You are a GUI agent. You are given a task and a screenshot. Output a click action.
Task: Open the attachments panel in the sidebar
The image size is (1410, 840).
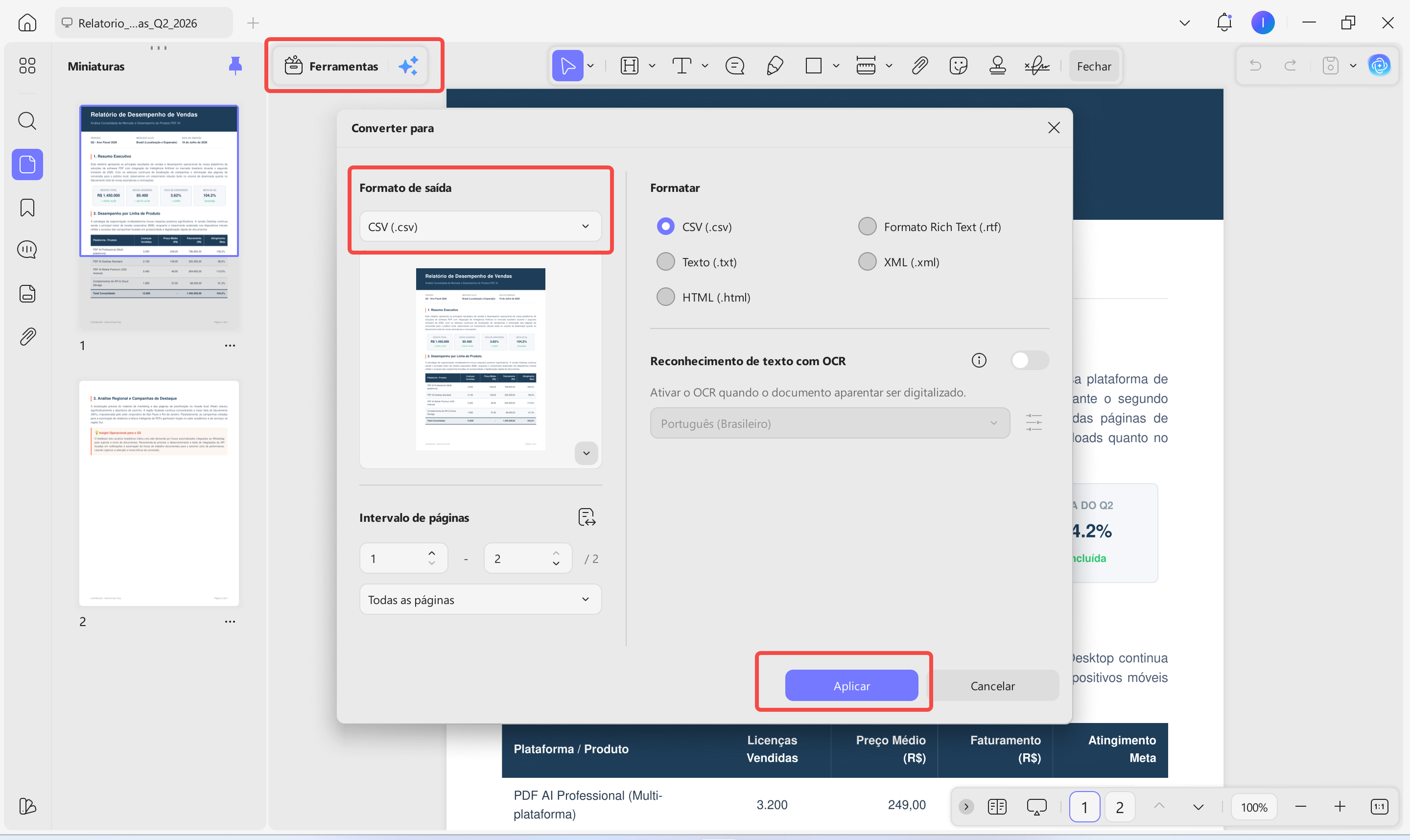(x=27, y=337)
